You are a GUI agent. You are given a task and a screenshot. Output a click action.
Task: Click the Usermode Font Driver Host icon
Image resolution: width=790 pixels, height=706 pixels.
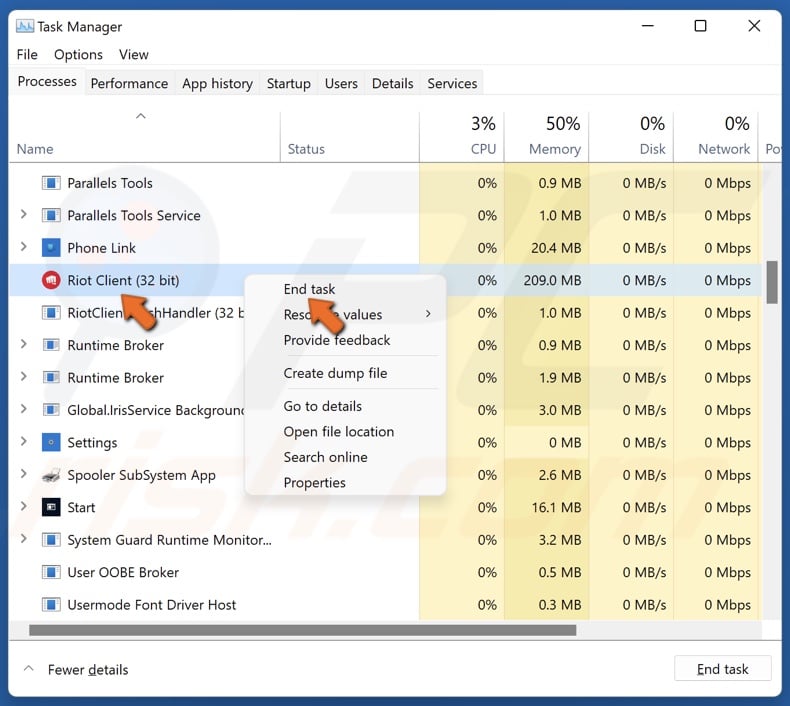pyautogui.click(x=51, y=605)
